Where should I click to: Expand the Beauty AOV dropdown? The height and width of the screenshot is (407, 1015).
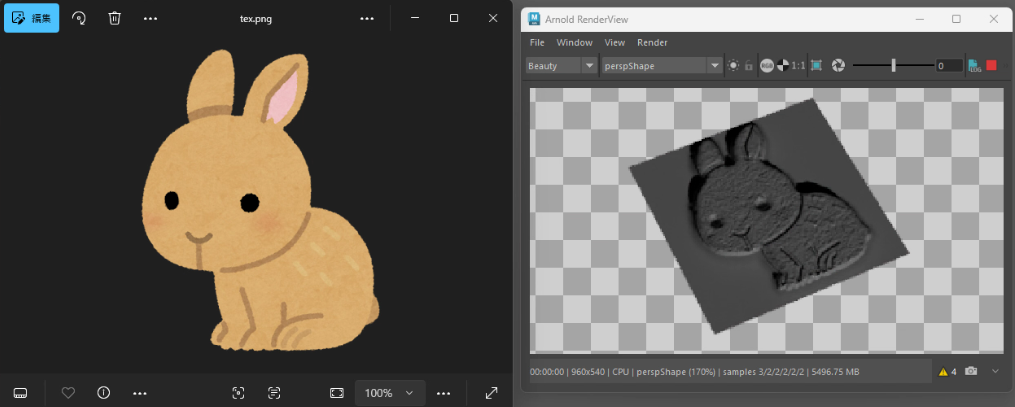(561, 65)
